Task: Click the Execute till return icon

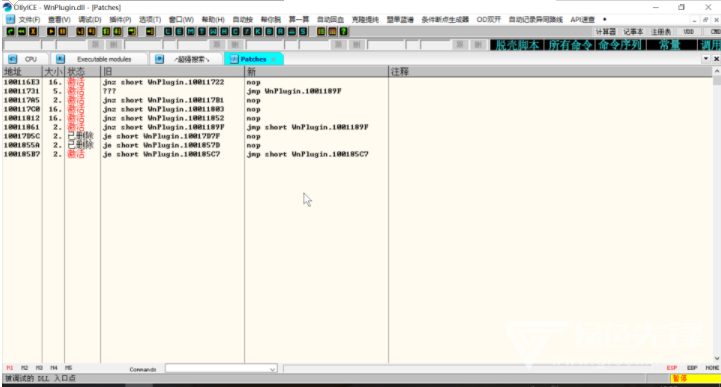Action: [x=132, y=32]
